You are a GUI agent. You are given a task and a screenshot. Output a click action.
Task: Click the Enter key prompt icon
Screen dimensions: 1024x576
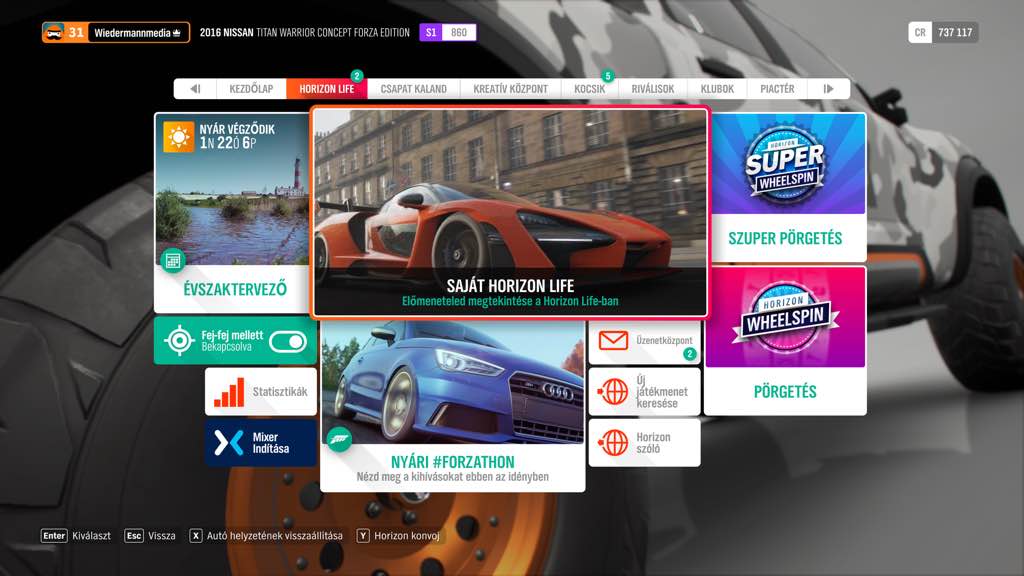point(54,536)
